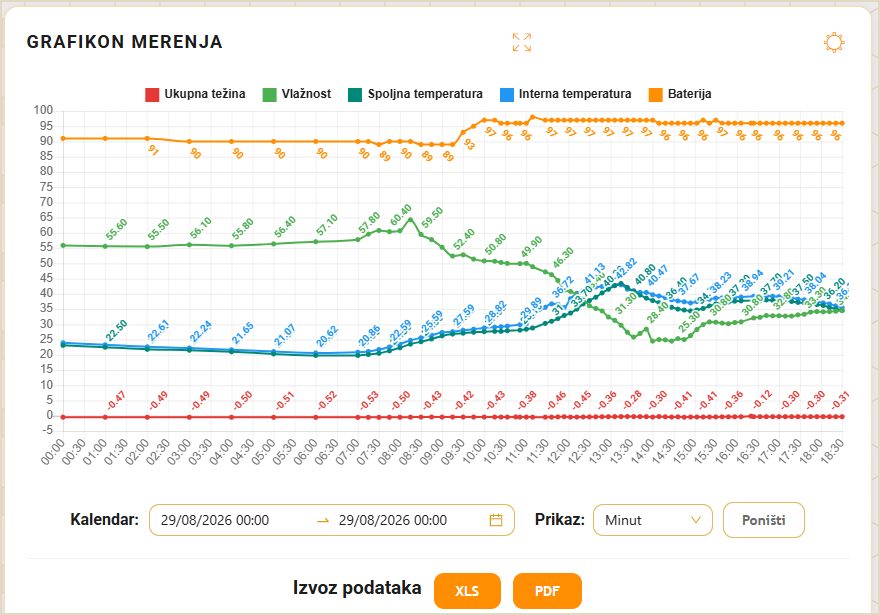The height and width of the screenshot is (615, 880).
Task: Hide Spoljna temperatura series
Action: [x=415, y=94]
